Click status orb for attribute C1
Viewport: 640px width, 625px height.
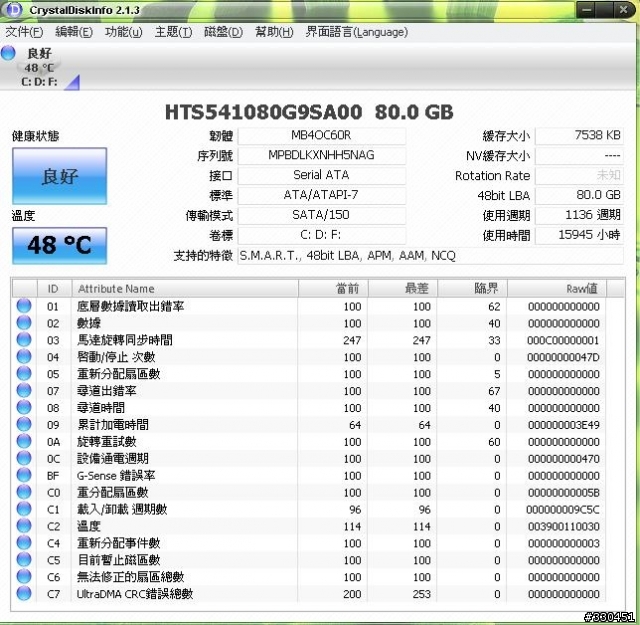pos(24,509)
